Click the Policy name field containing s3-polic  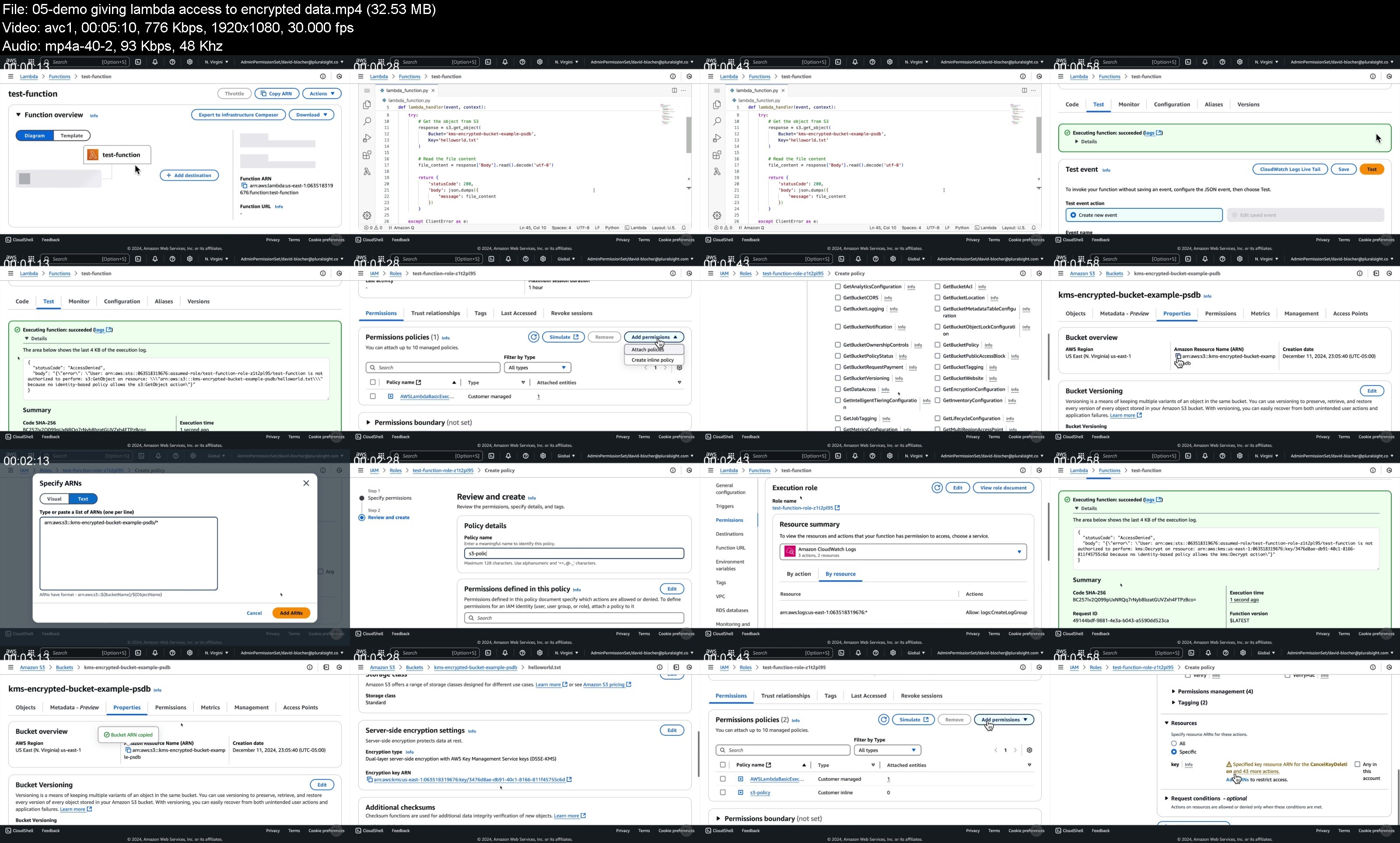point(574,553)
